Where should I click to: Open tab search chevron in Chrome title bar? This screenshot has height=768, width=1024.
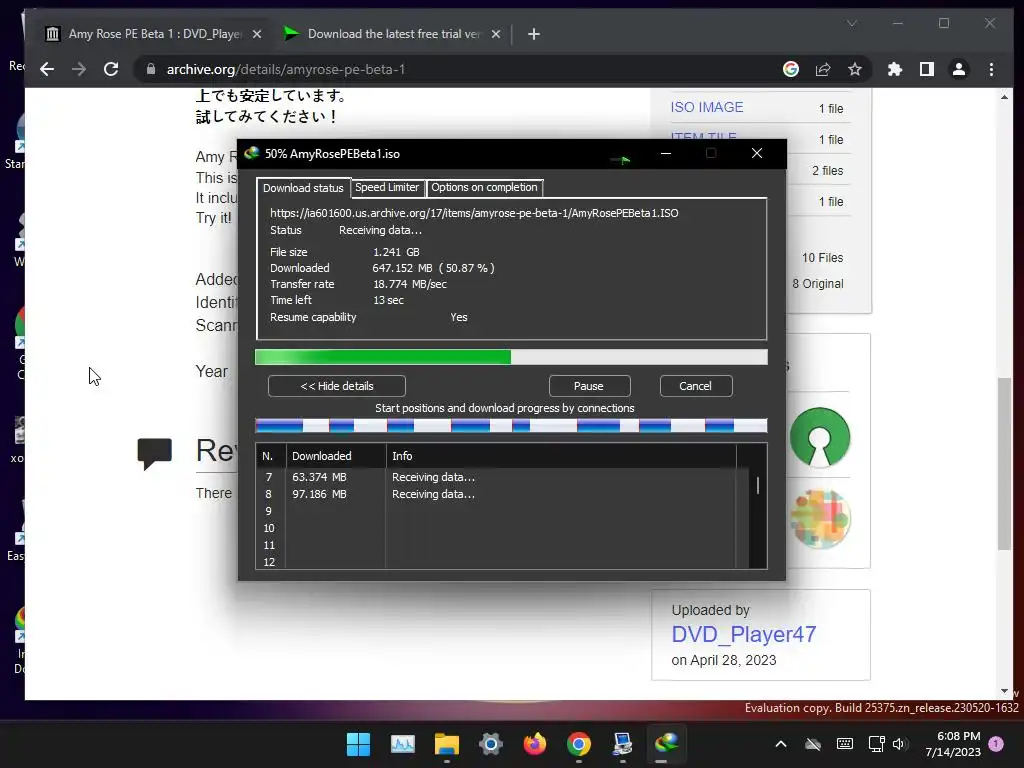tap(852, 24)
